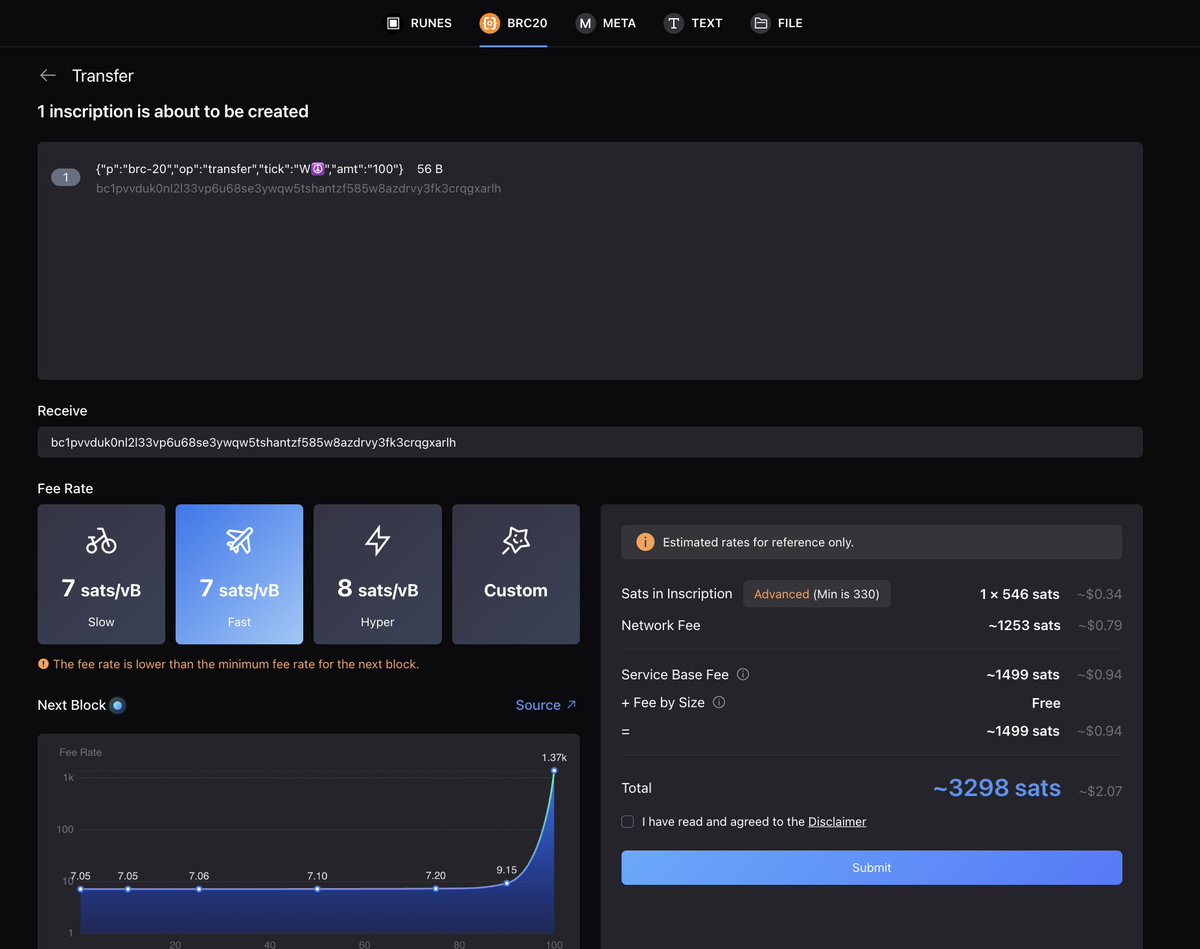This screenshot has width=1200, height=949.
Task: Switch to the META tab
Action: [x=606, y=23]
